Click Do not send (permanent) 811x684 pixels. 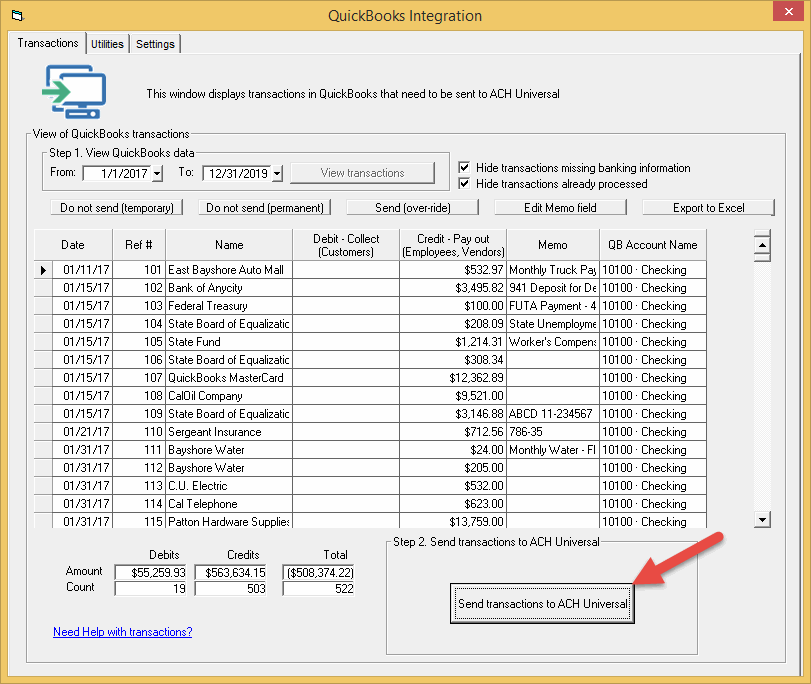coord(264,207)
